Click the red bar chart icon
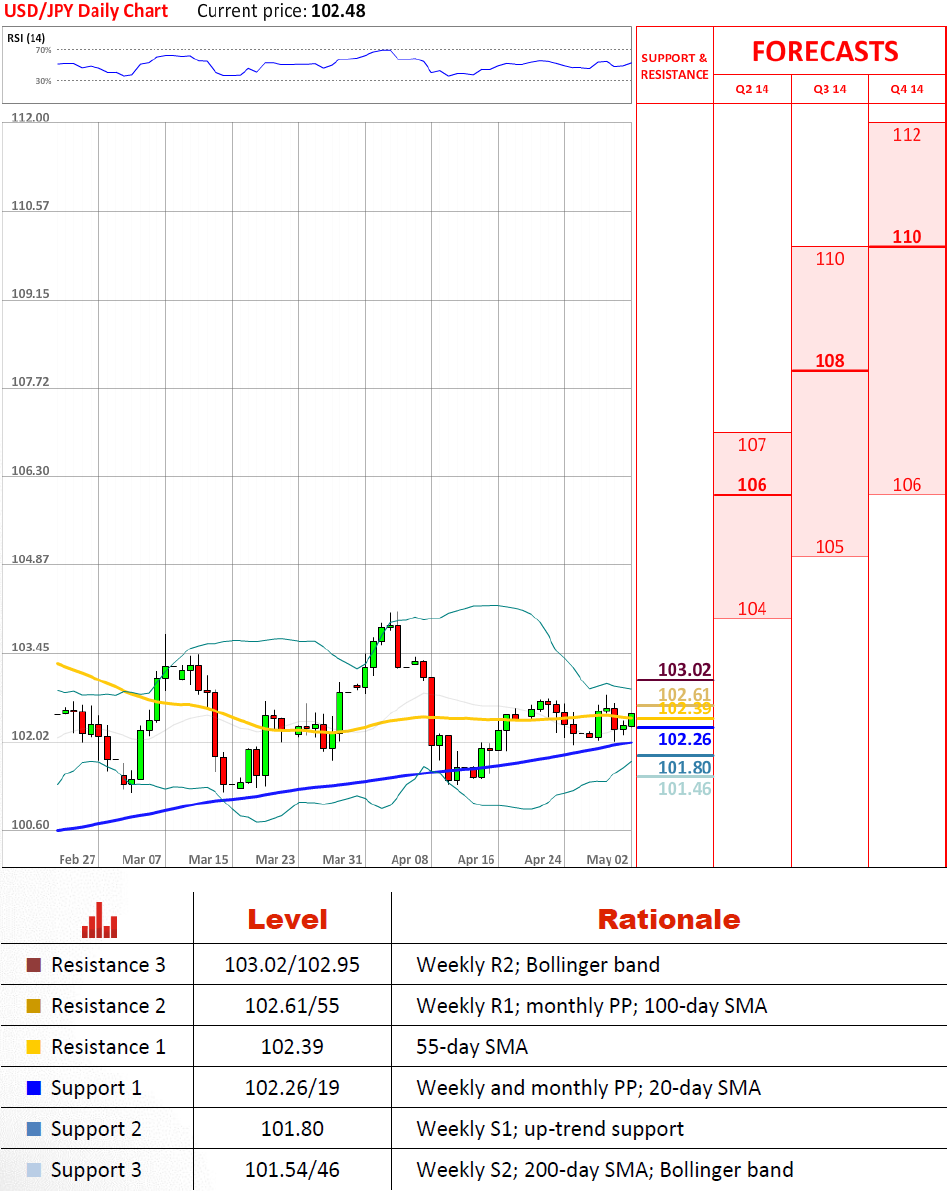949x1191 pixels. point(100,920)
